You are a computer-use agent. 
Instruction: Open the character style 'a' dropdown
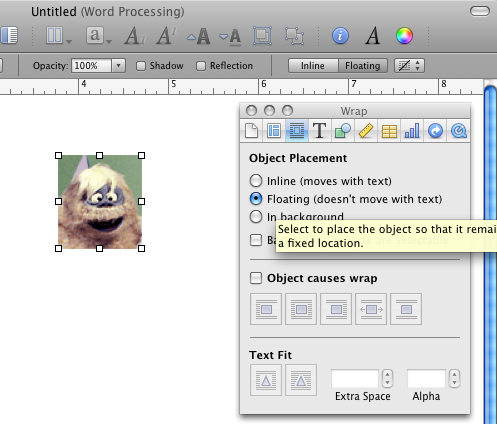(99, 36)
